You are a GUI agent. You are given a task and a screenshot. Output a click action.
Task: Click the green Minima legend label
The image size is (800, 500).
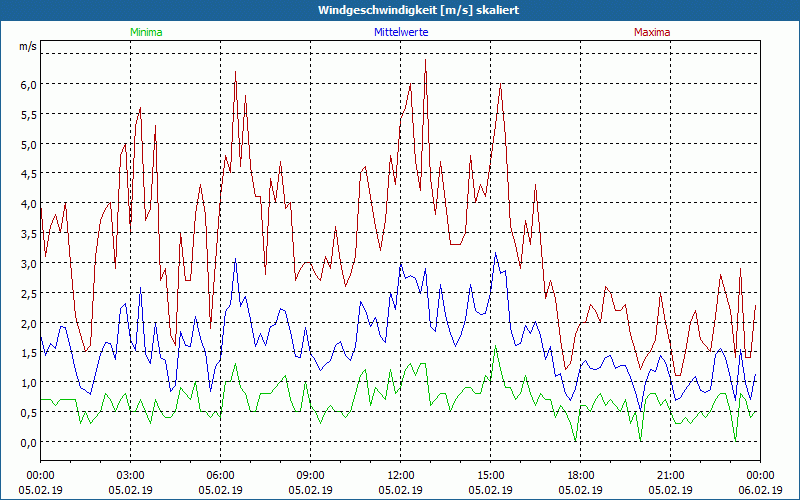[x=146, y=32]
